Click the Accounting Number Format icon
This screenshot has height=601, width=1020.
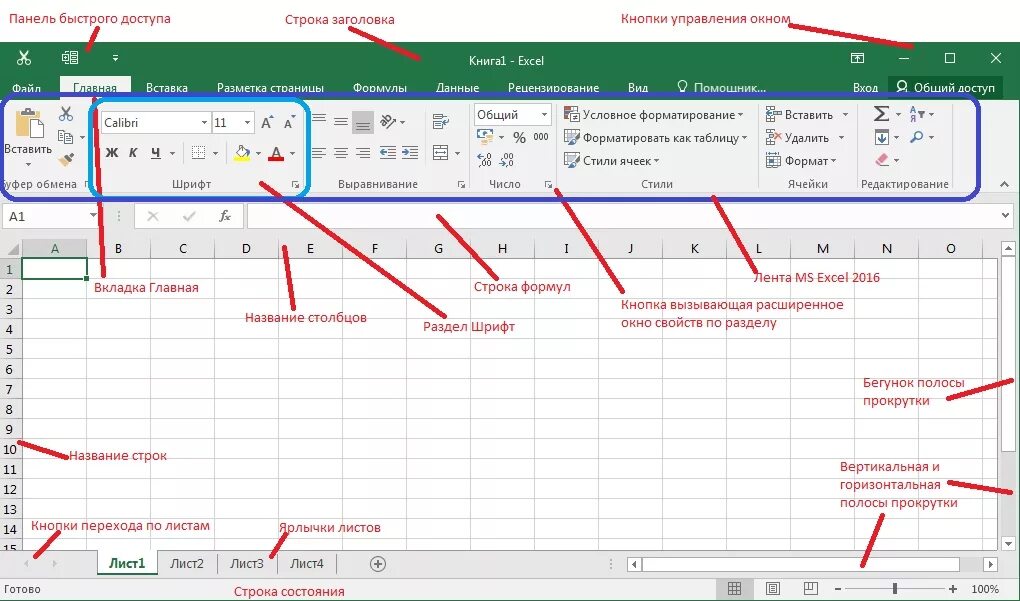point(485,137)
